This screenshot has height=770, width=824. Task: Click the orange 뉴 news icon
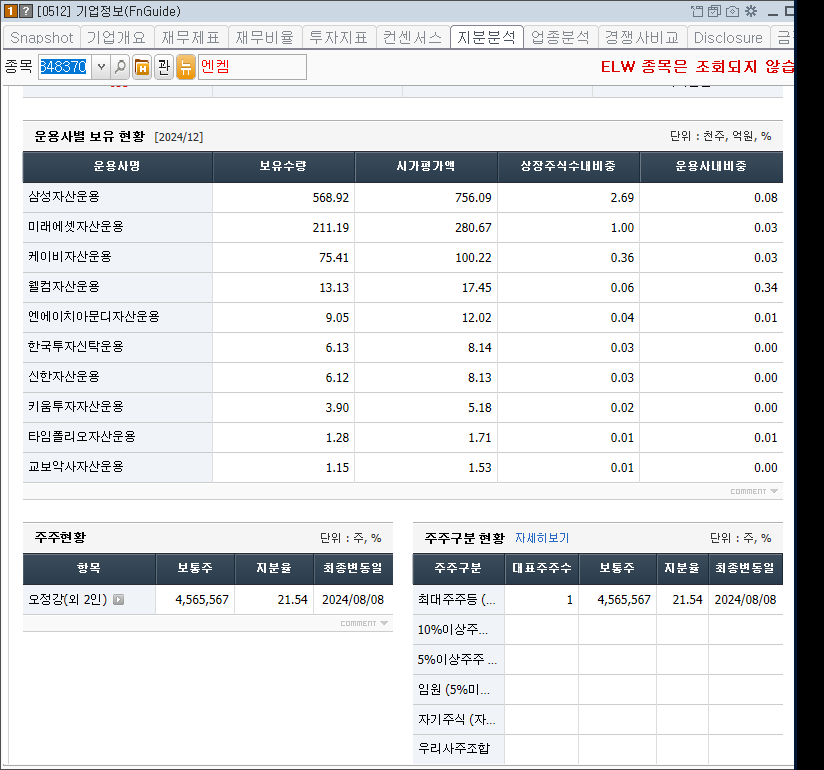coord(186,67)
